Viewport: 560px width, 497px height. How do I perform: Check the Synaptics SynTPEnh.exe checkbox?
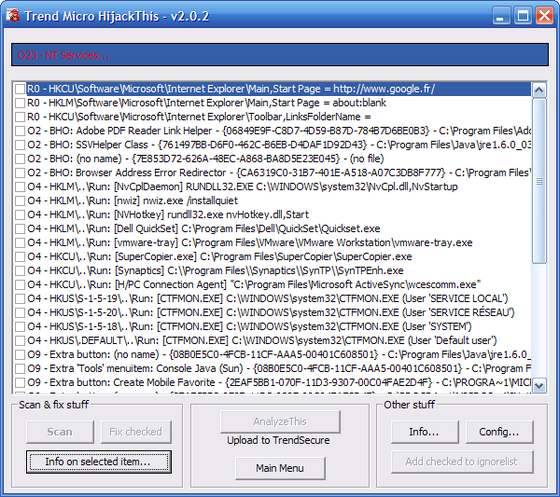[20, 271]
